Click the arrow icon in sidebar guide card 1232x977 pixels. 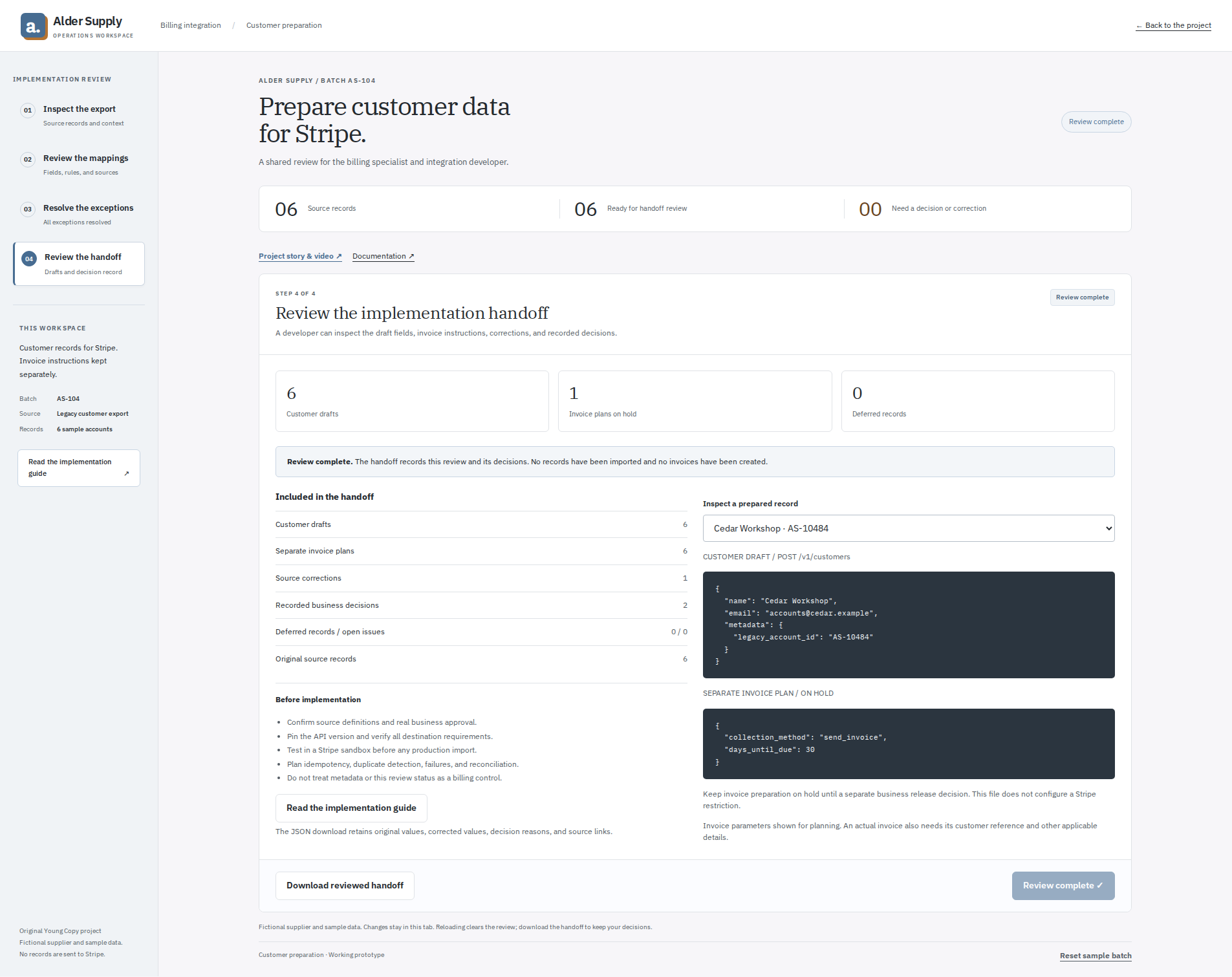click(127, 473)
